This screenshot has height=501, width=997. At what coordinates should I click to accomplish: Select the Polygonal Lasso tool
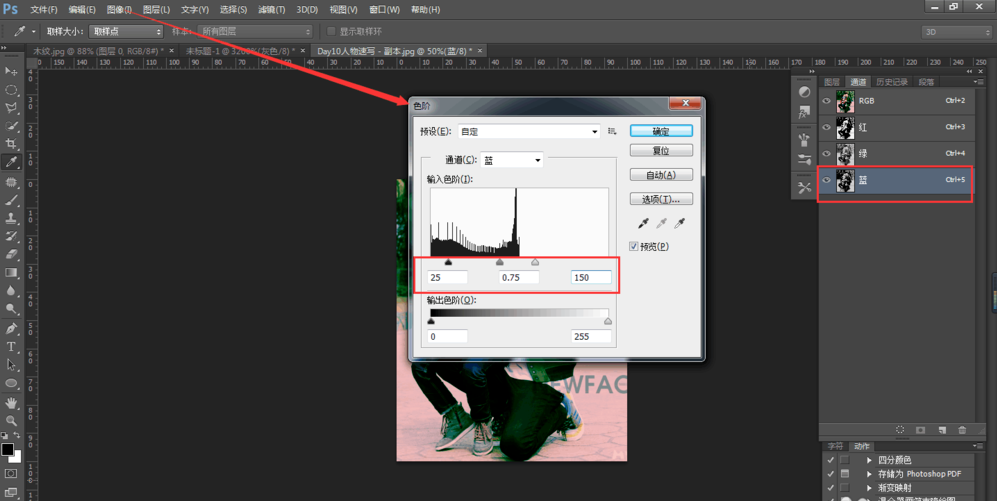click(x=11, y=108)
